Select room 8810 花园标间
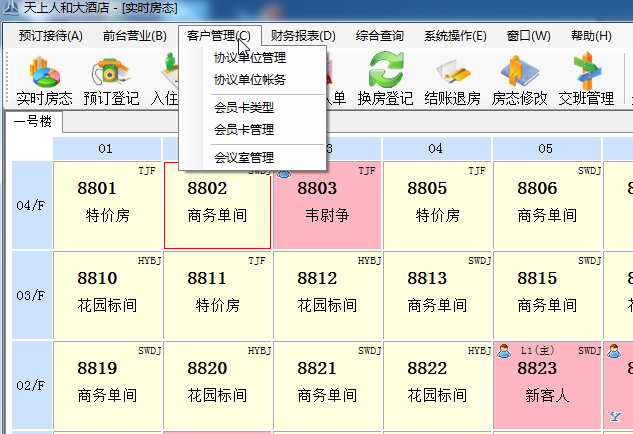 tap(107, 296)
